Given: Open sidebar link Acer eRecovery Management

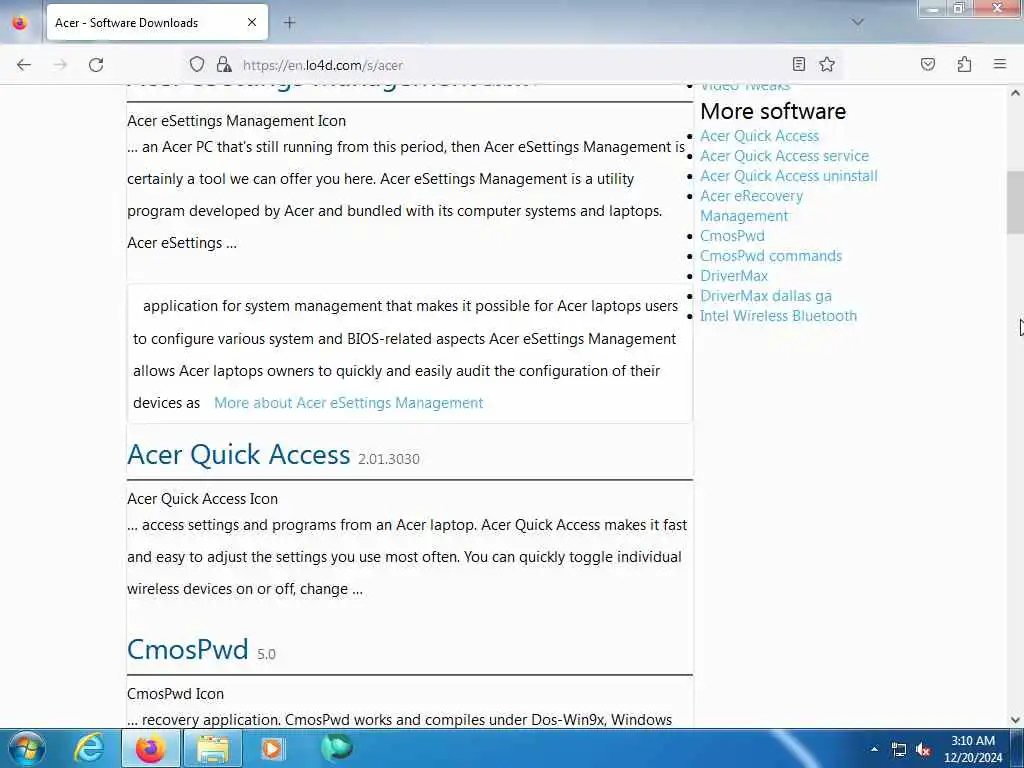Looking at the screenshot, I should (751, 206).
